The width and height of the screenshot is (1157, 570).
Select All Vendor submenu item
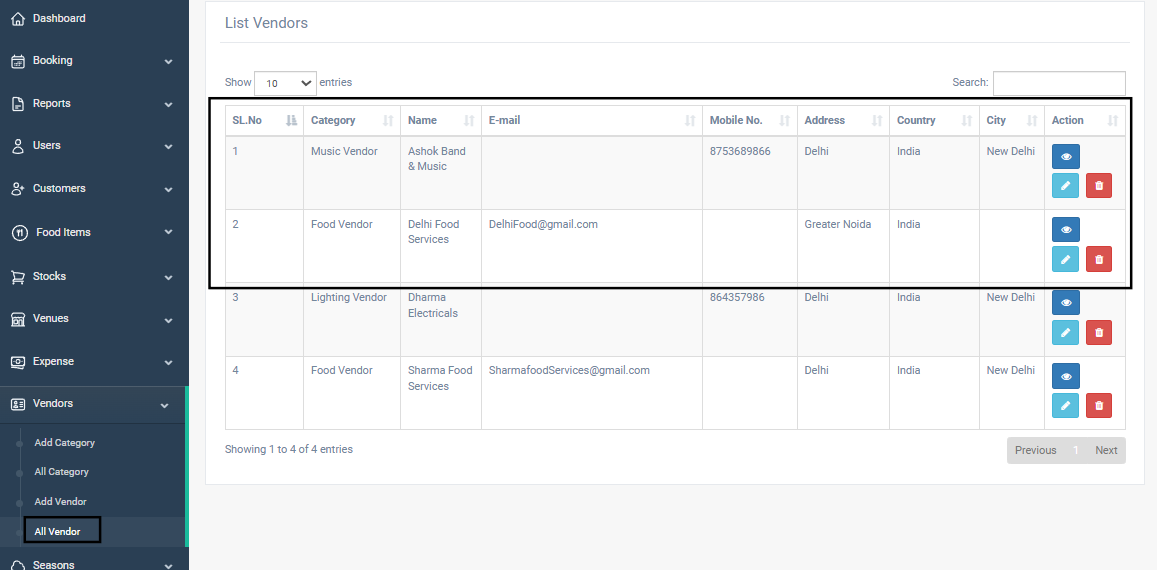tap(58, 532)
